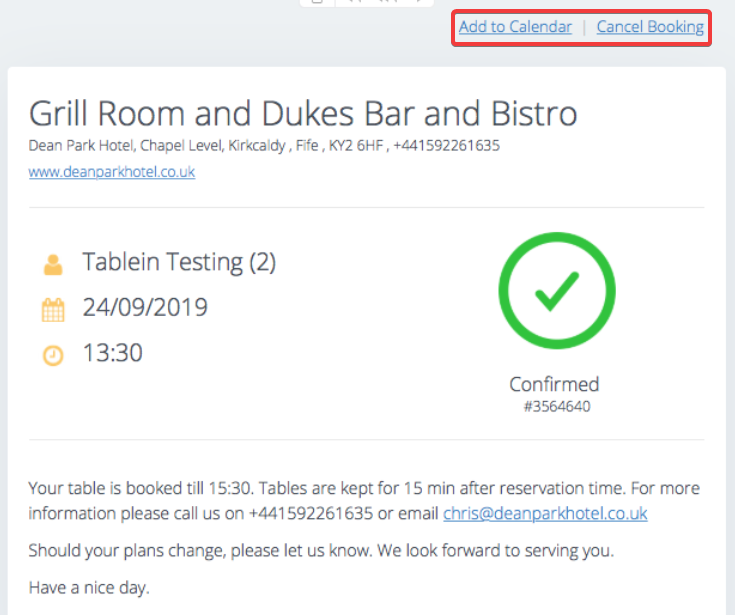The height and width of the screenshot is (615, 735).
Task: Click the separator between Calendar and Cancel links
Action: coord(584,27)
